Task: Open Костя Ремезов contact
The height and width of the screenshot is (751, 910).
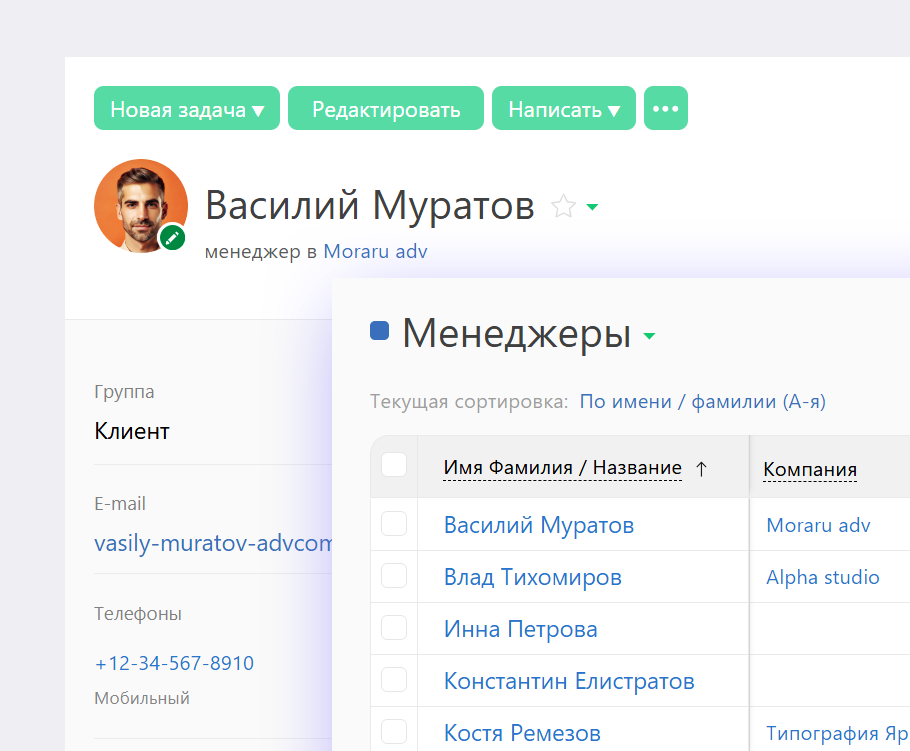Action: (x=522, y=733)
